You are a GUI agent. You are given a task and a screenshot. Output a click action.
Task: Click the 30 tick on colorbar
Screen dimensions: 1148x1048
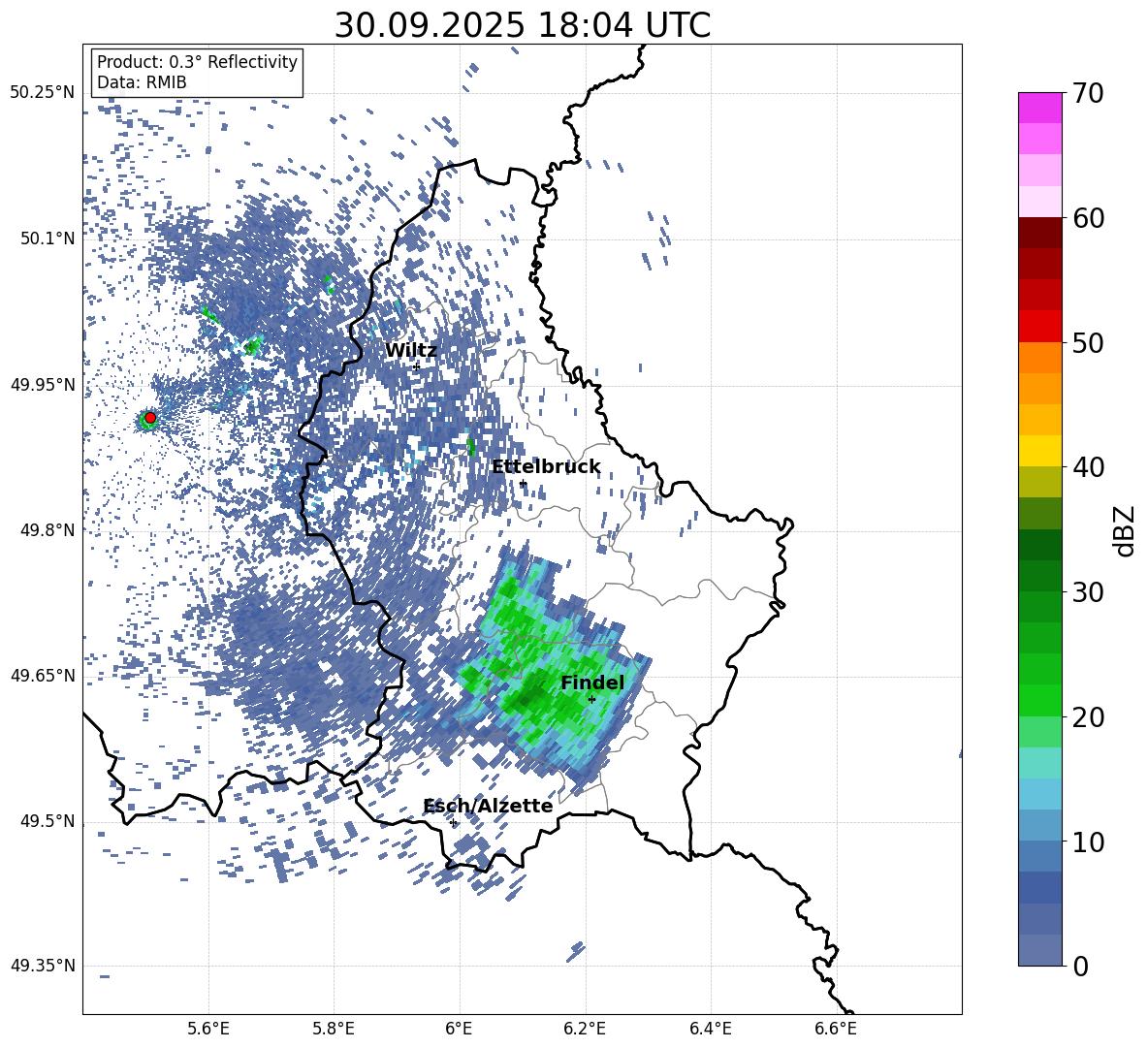[1088, 592]
